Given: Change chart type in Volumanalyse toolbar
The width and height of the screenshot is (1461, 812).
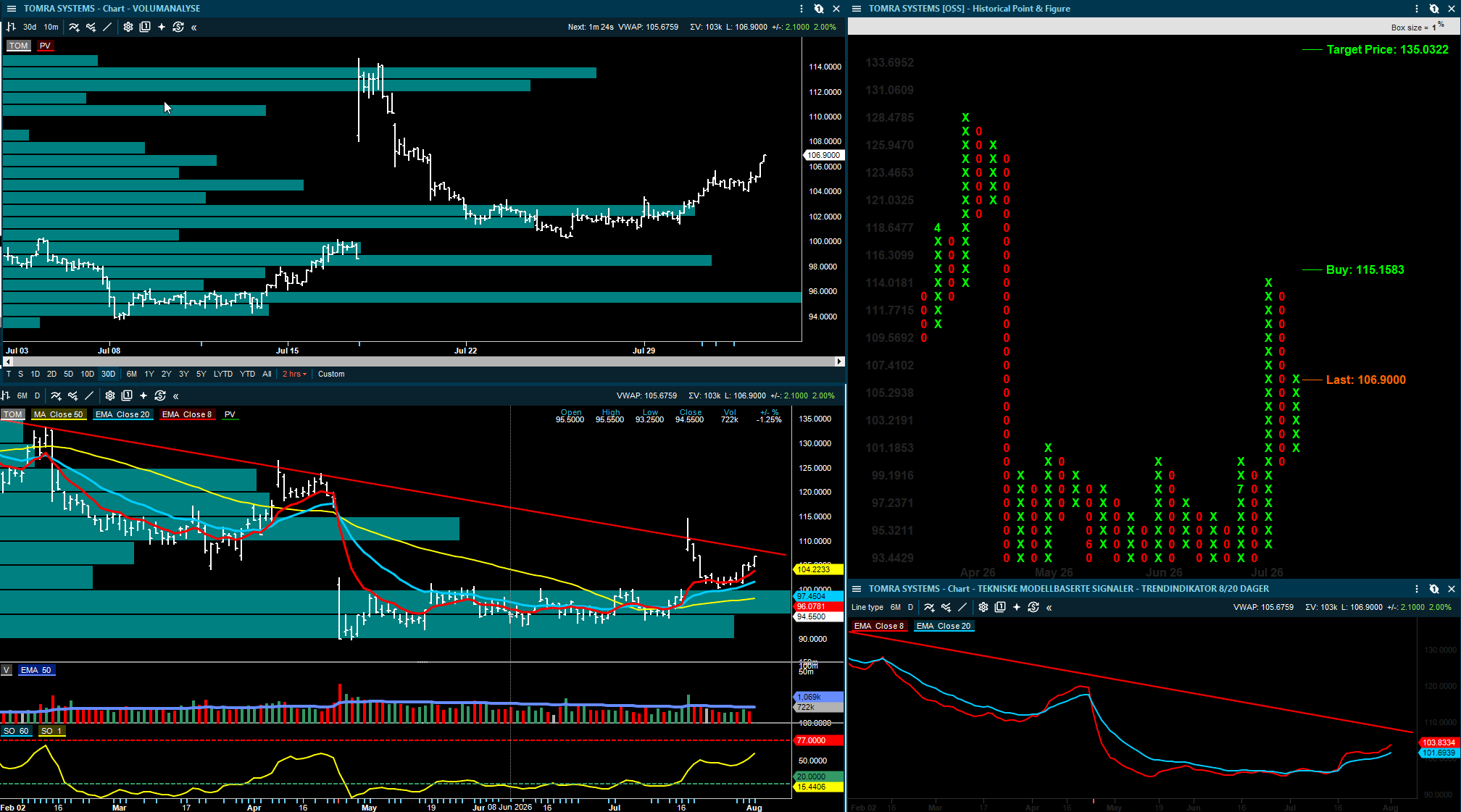Looking at the screenshot, I should [x=11, y=27].
